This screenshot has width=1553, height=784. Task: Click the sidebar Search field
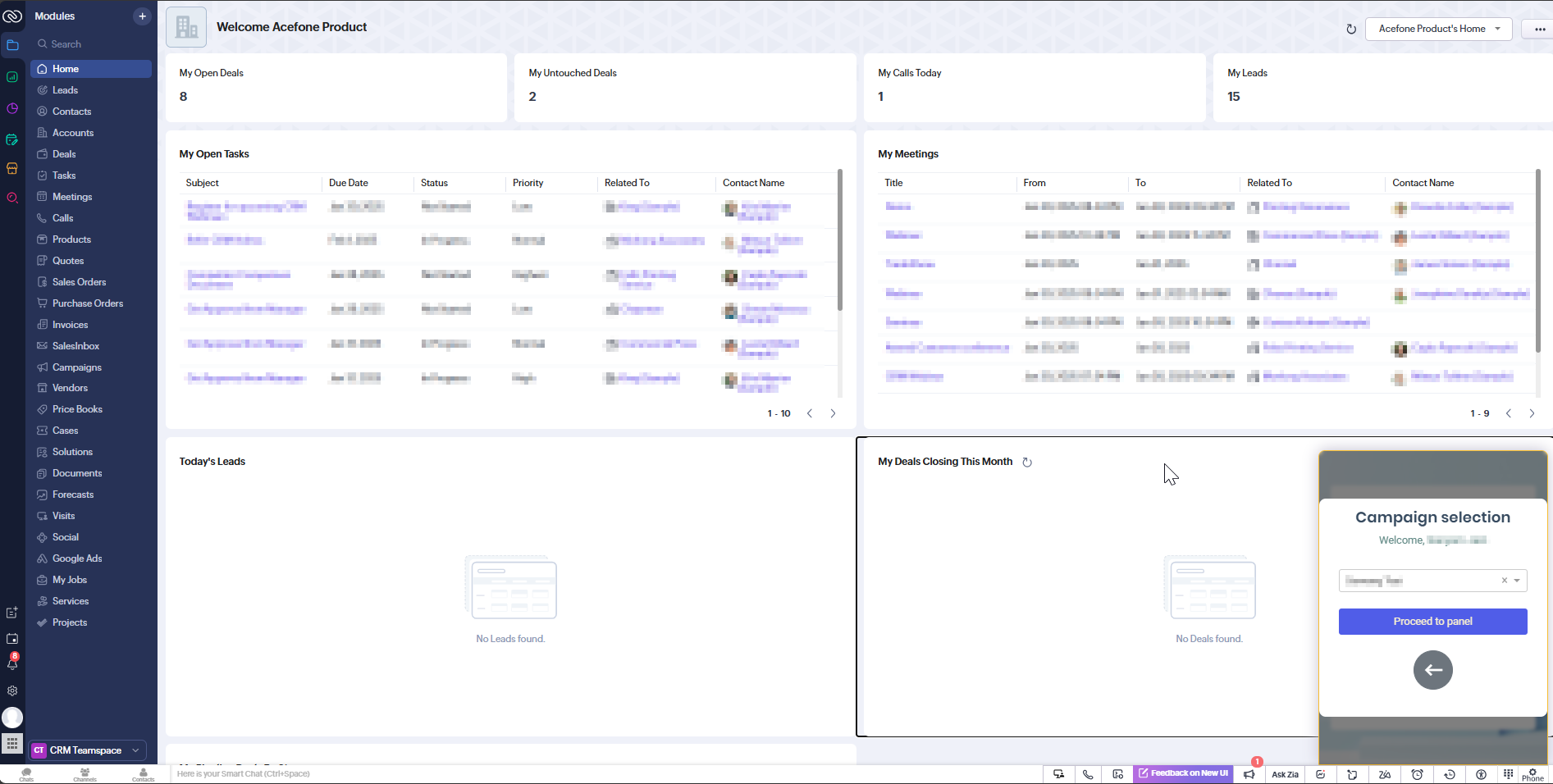point(90,44)
